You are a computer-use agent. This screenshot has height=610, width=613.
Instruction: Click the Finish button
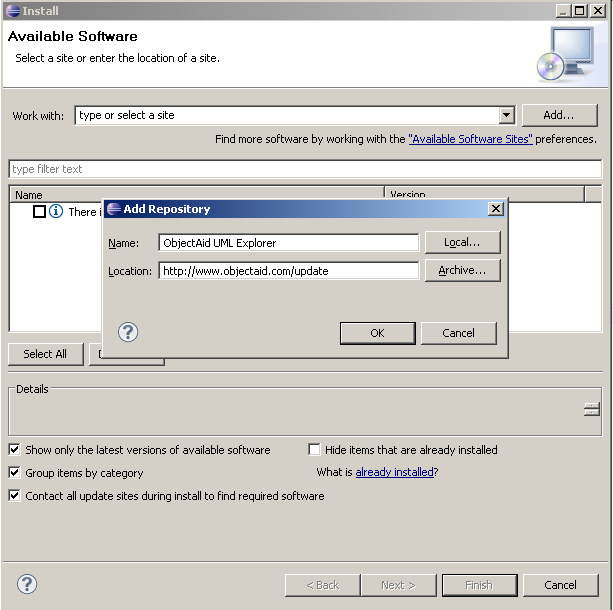[479, 585]
